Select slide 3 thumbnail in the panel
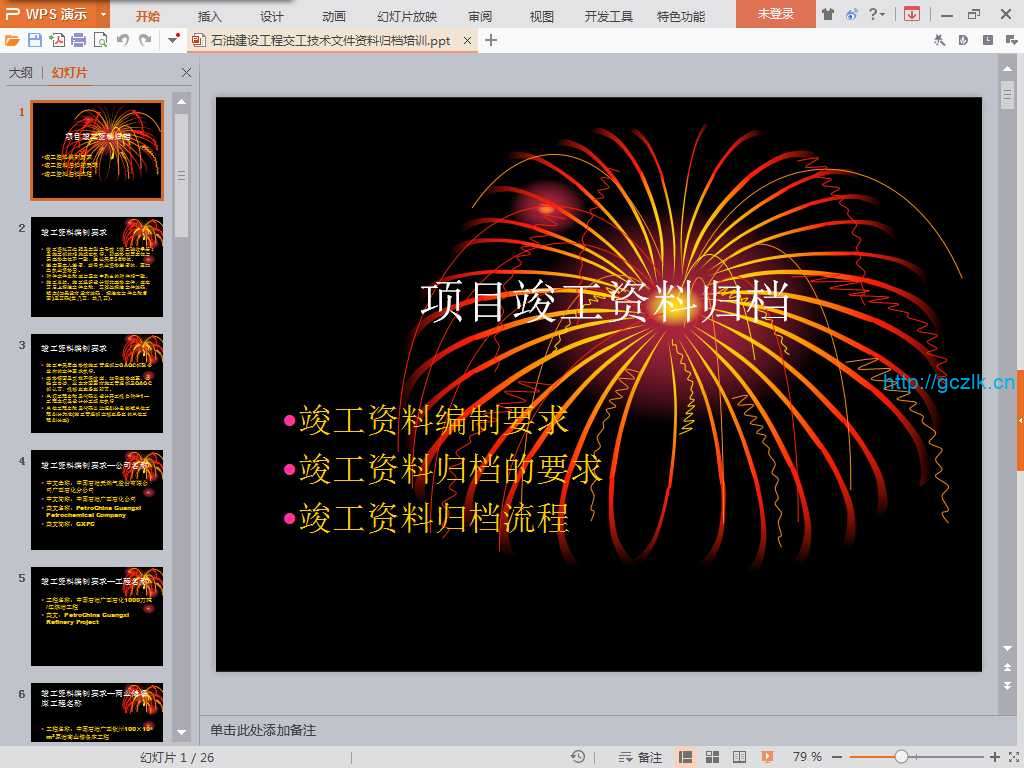Screen dimensions: 1024x768 click(97, 384)
